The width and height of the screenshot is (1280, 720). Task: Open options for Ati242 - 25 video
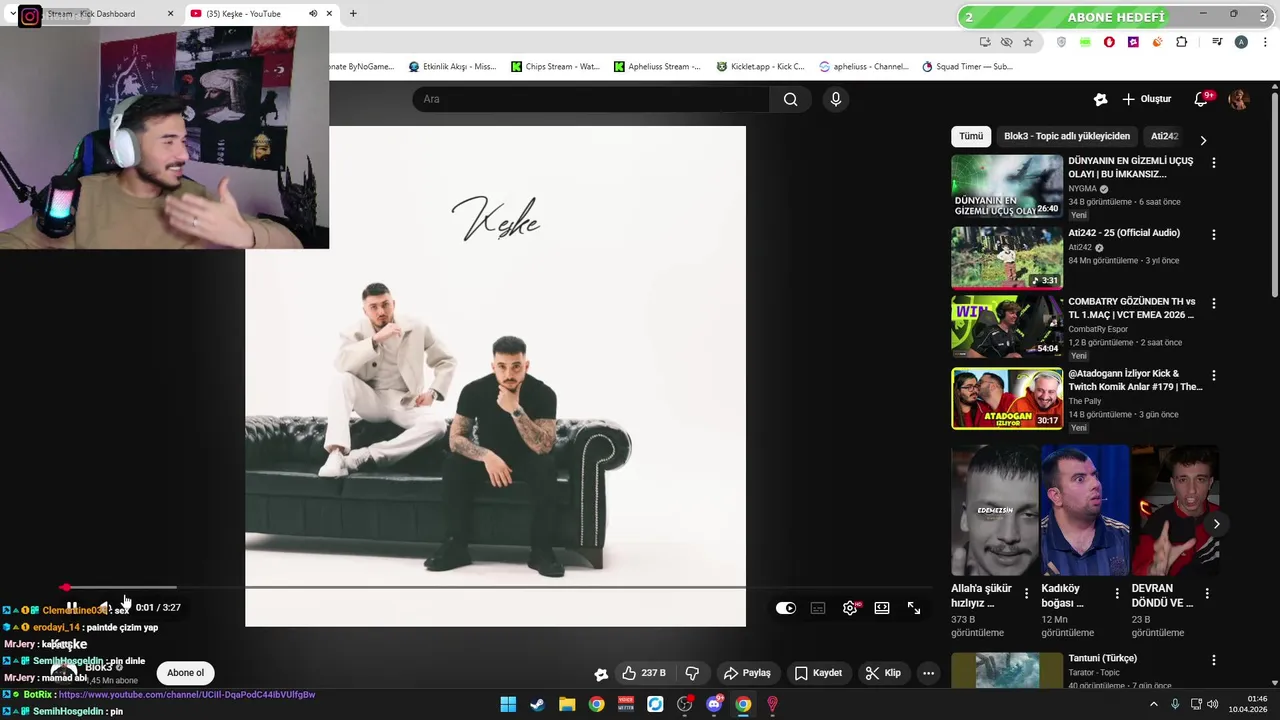pos(1214,234)
